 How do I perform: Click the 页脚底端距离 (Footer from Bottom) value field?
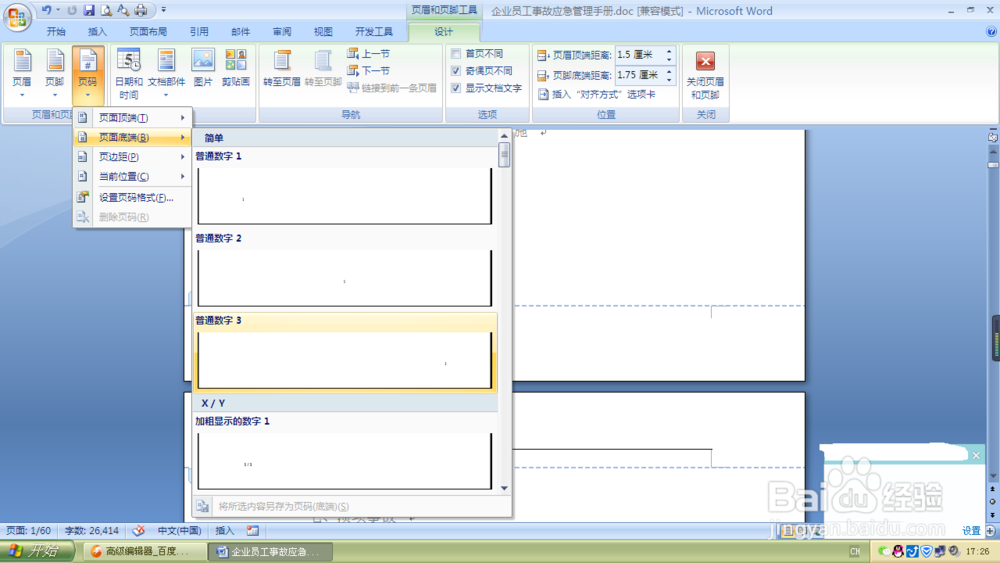(x=640, y=75)
